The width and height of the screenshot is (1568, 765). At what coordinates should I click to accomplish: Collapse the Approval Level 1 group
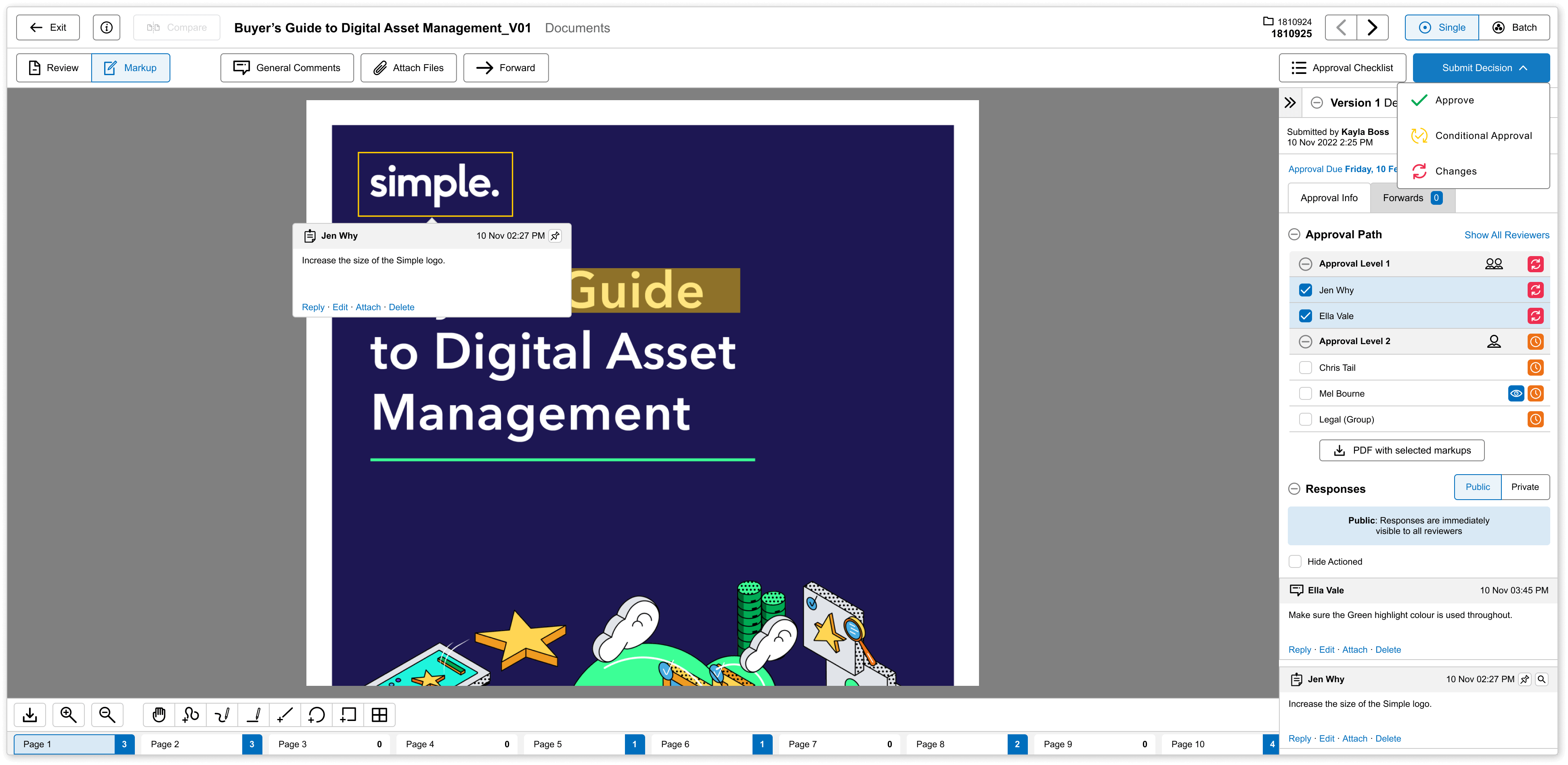1305,264
